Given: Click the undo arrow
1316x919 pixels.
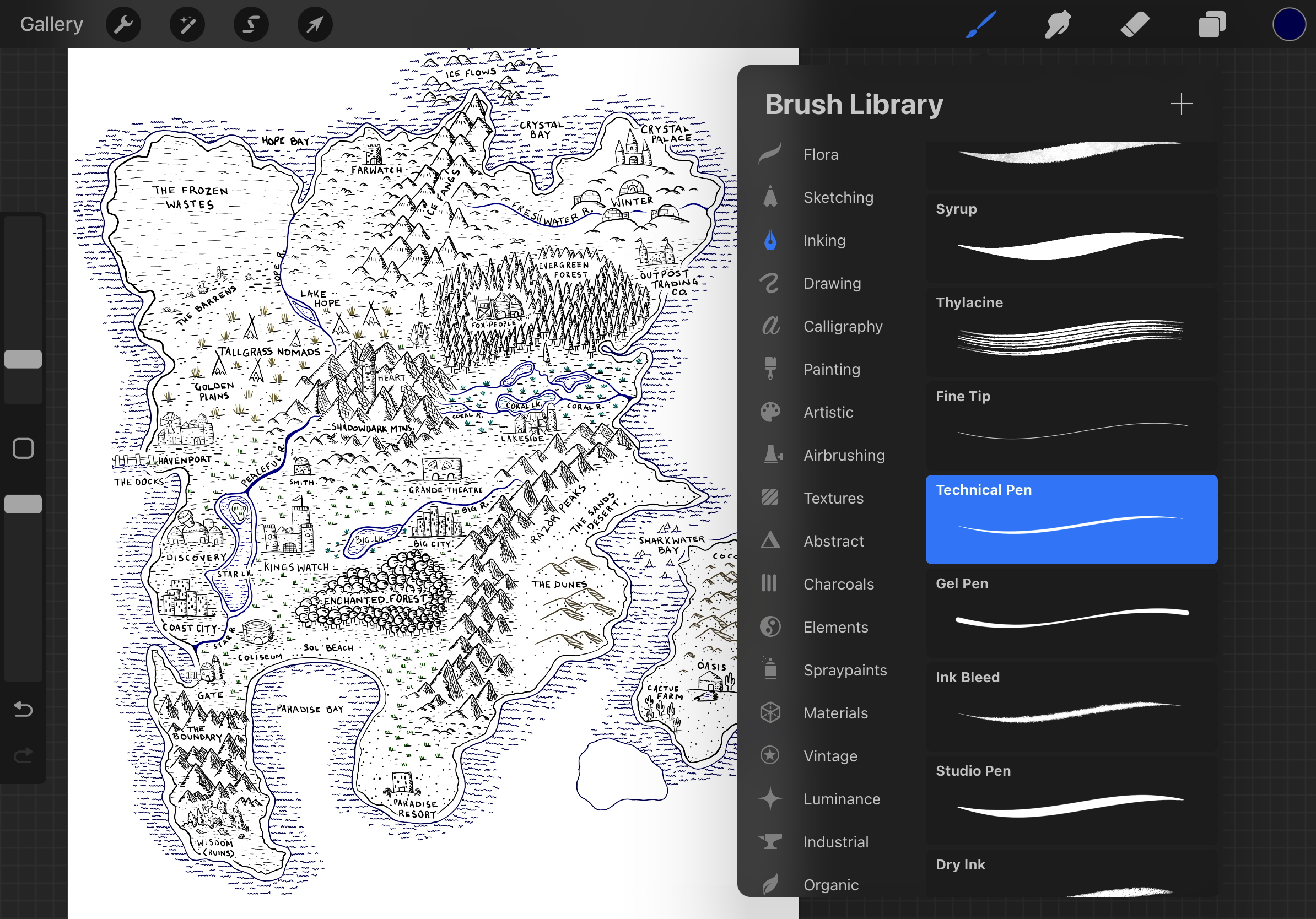Looking at the screenshot, I should [23, 709].
